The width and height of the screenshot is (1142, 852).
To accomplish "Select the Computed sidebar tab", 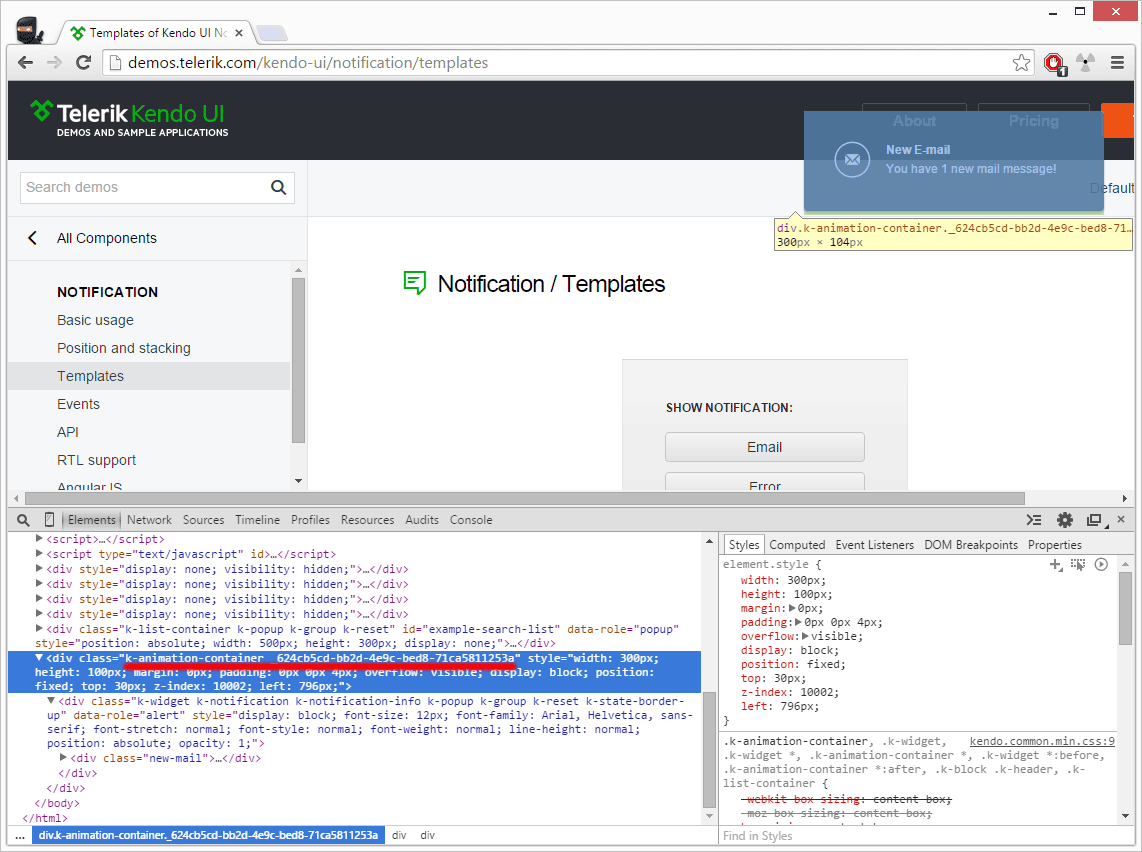I will (x=797, y=545).
